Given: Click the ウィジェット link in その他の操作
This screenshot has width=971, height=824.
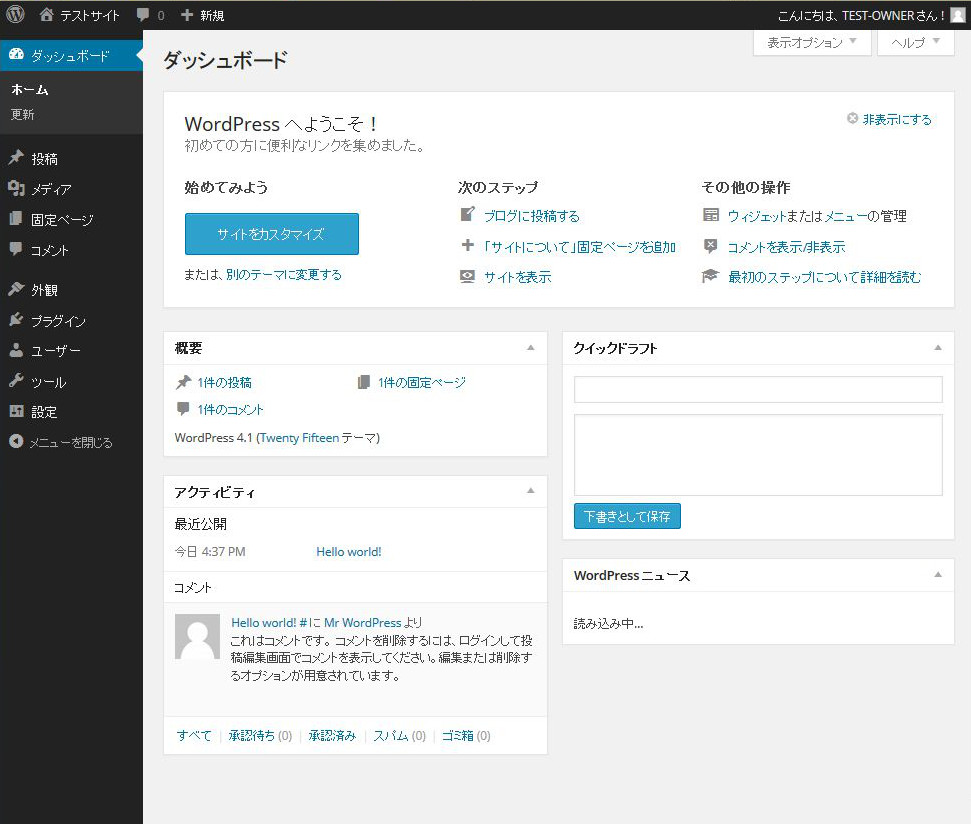Looking at the screenshot, I should click(x=757, y=216).
